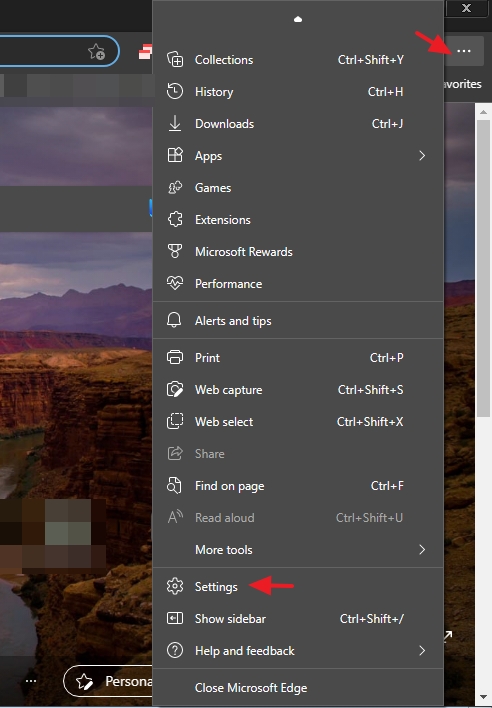Click the Ctrl+H shortcut text
The image size is (492, 708).
(x=385, y=92)
